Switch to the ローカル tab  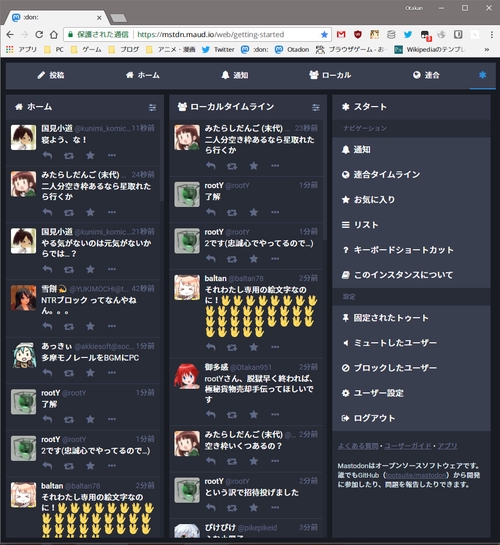330,75
